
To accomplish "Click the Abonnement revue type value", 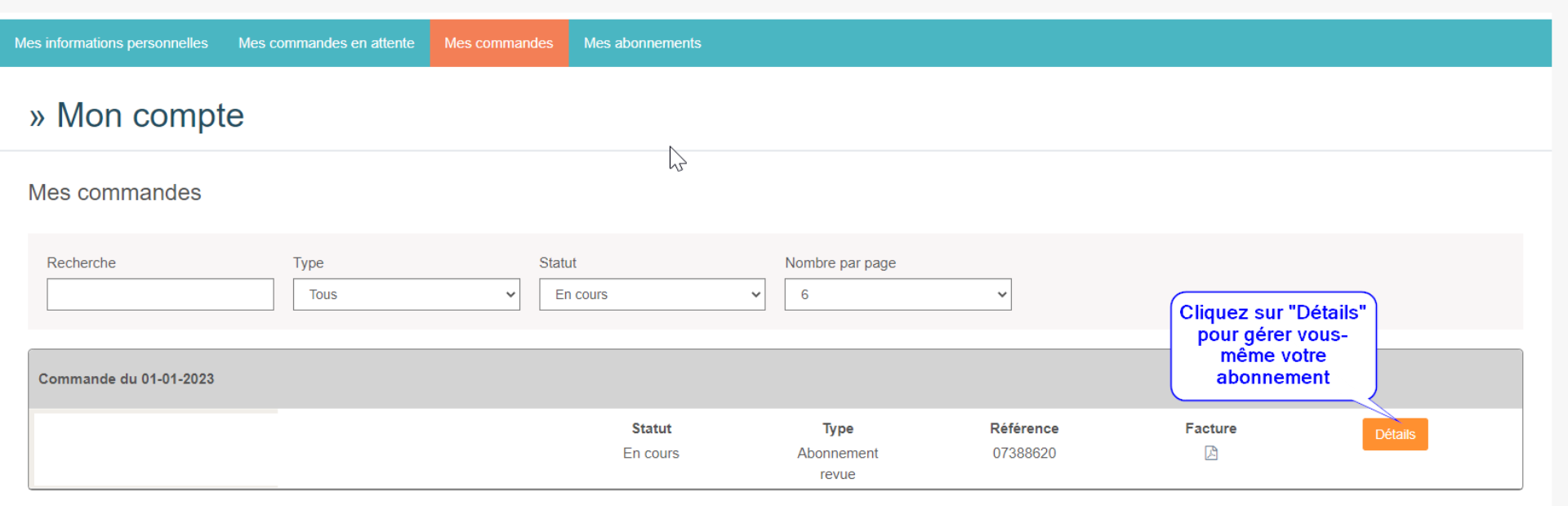I will click(837, 463).
